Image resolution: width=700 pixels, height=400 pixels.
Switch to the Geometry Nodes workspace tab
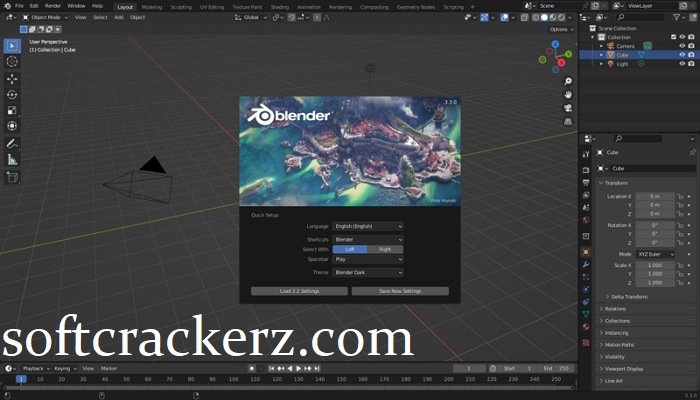click(x=415, y=7)
